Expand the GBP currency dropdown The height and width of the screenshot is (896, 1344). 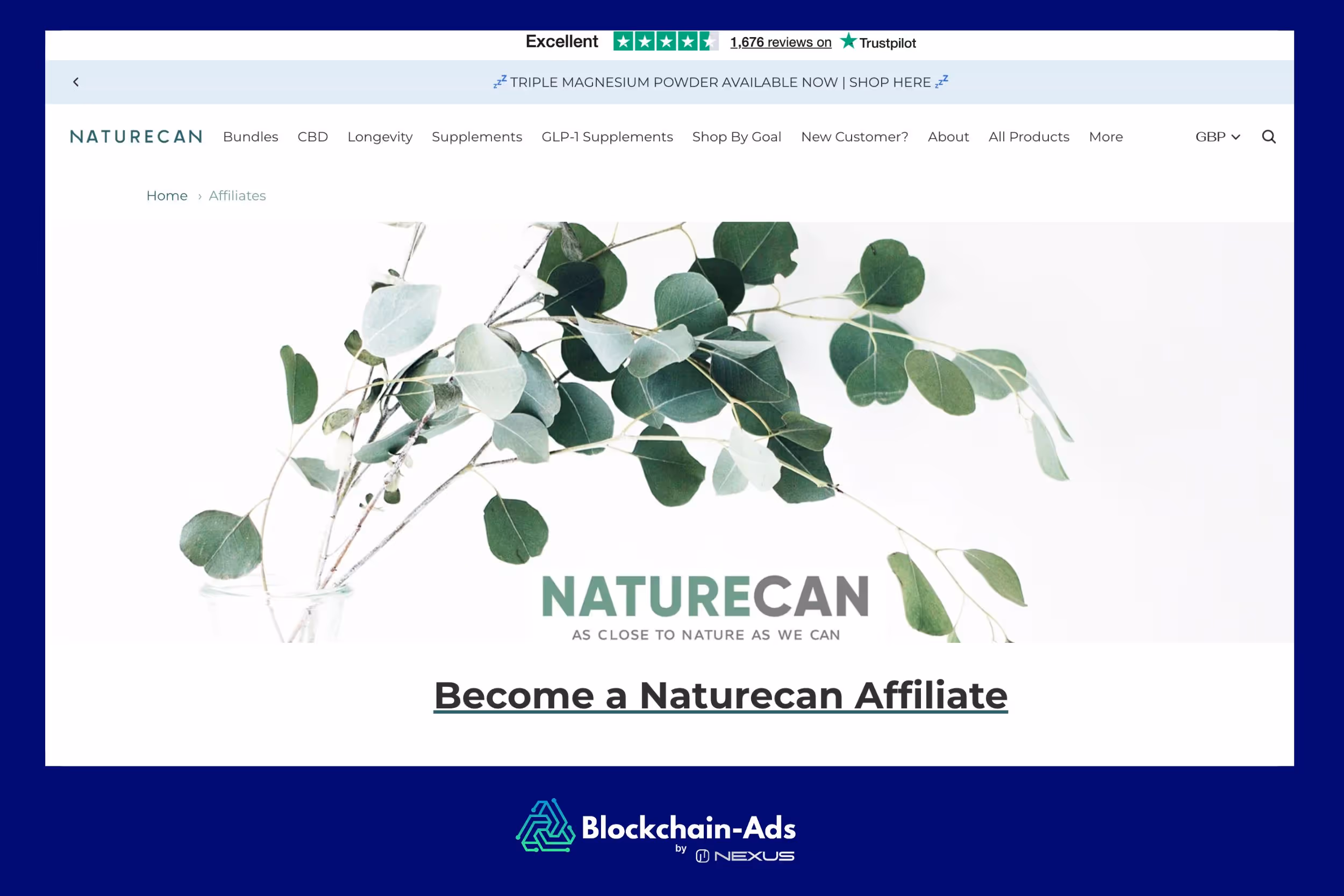click(1217, 137)
